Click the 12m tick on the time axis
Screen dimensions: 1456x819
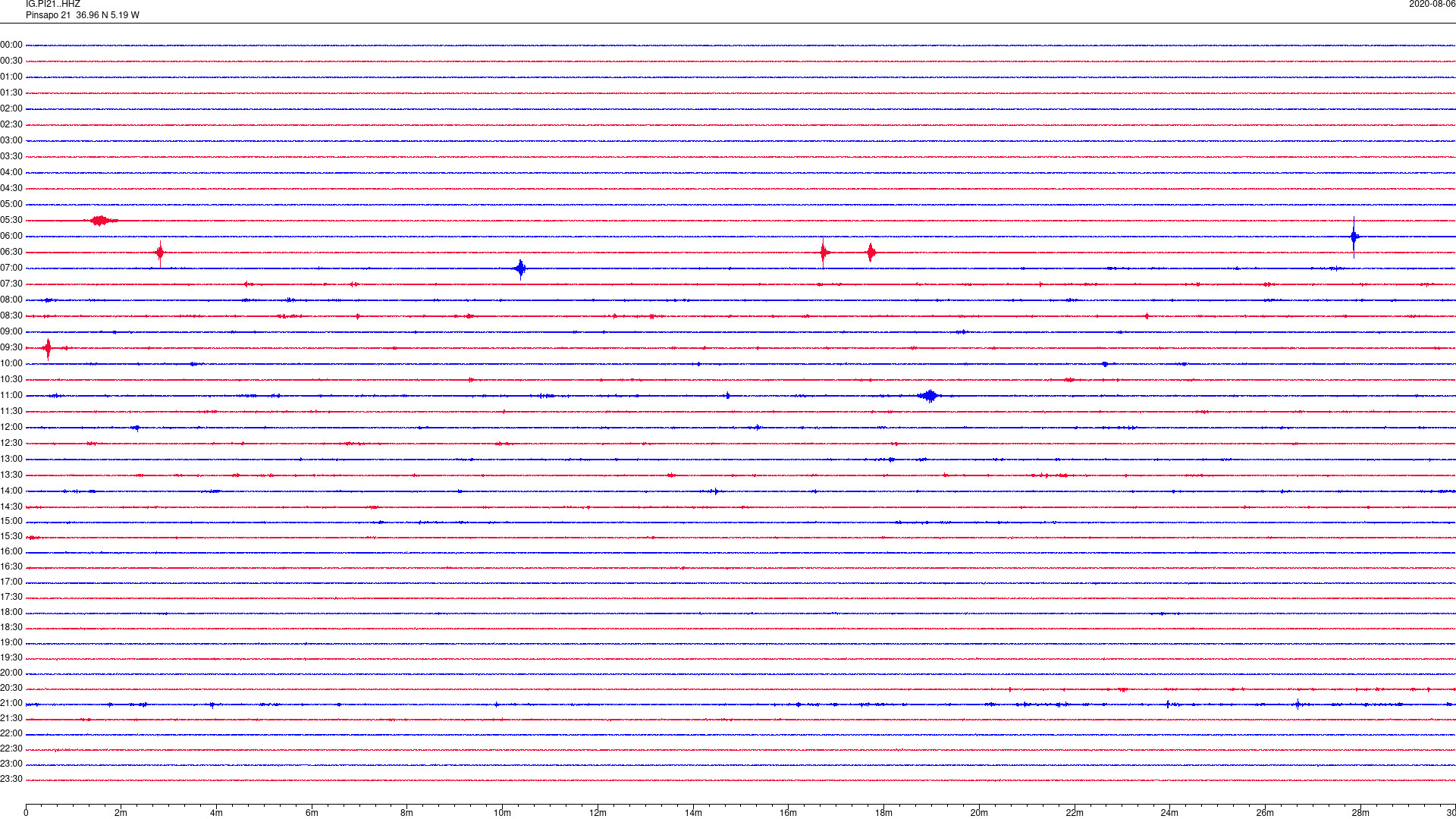[x=598, y=813]
